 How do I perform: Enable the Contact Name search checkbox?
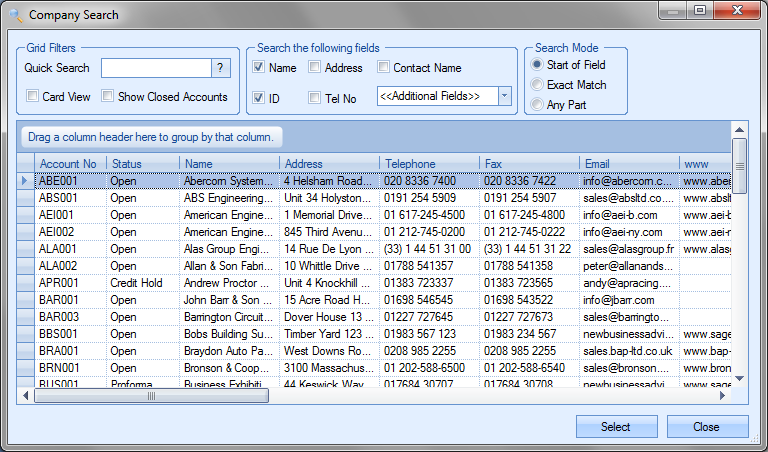click(x=384, y=68)
